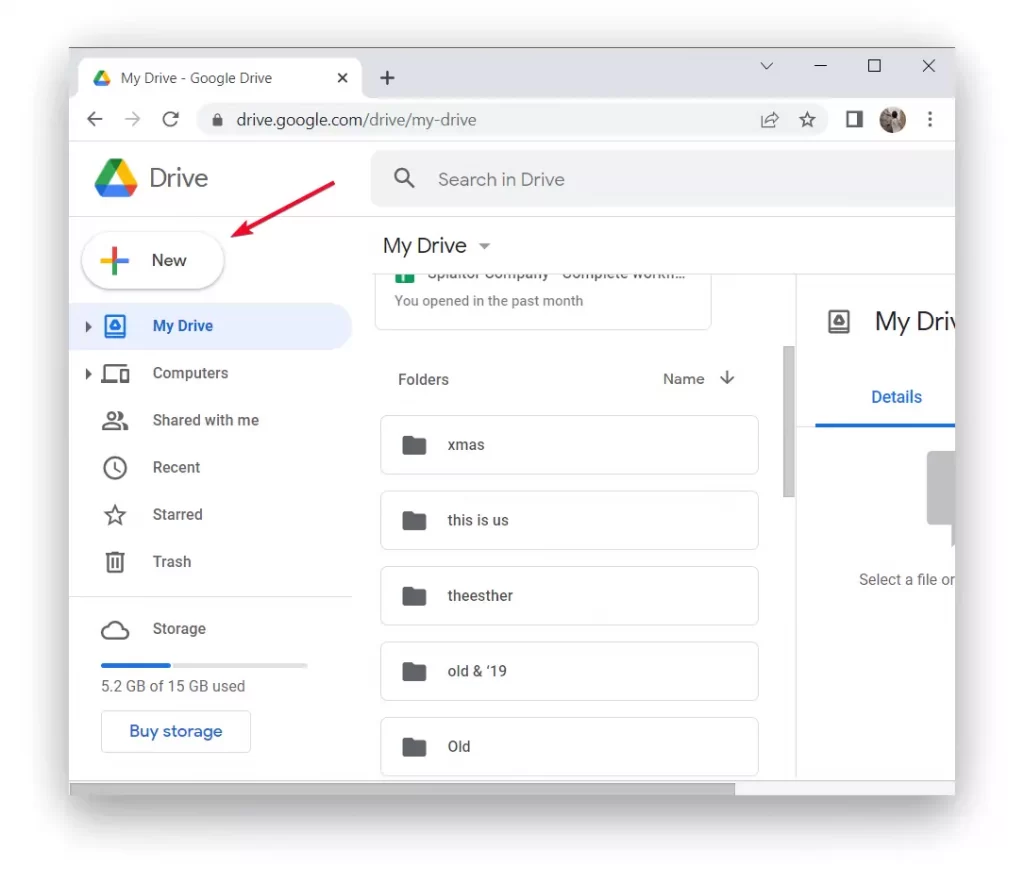The image size is (1024, 883).
Task: Sort folders by the Name label
Action: [x=683, y=379]
